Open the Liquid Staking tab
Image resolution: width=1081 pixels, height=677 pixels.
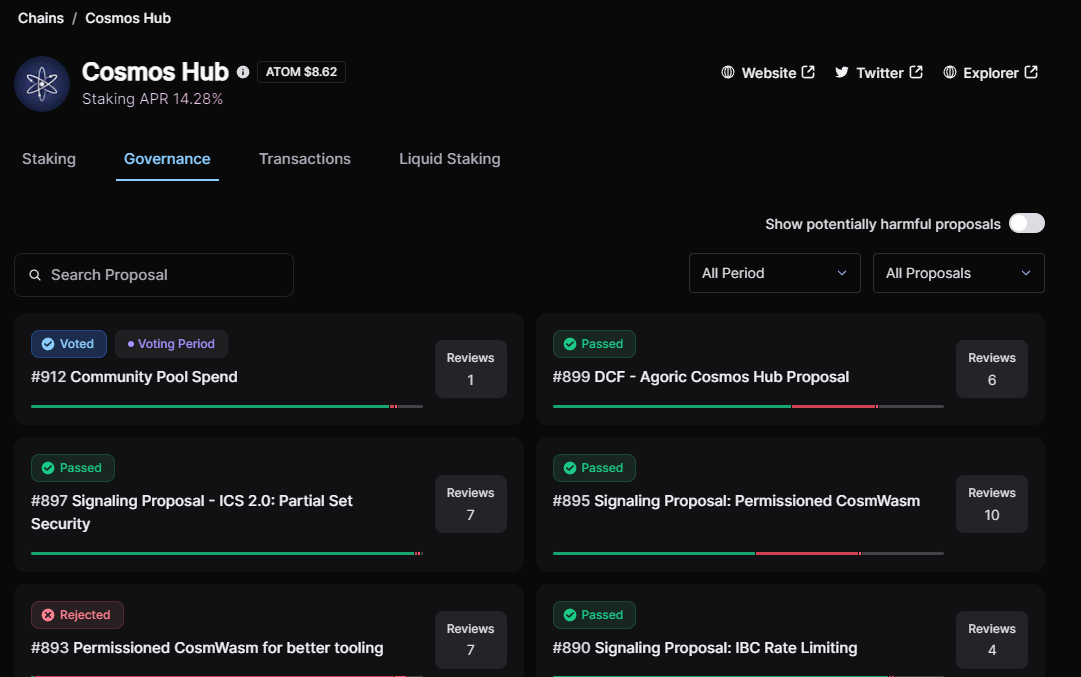pos(449,159)
